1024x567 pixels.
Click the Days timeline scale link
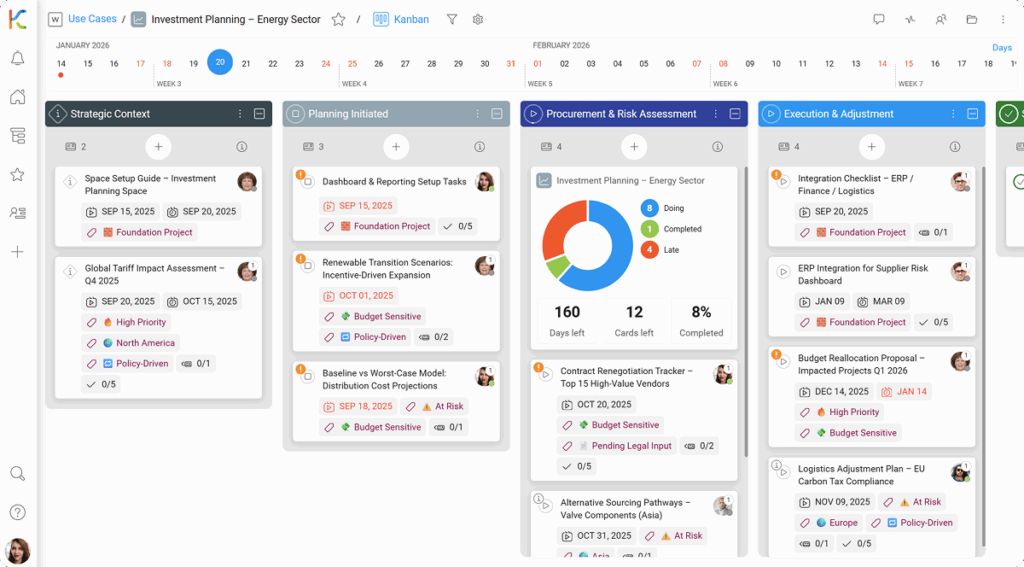pyautogui.click(x=1001, y=48)
